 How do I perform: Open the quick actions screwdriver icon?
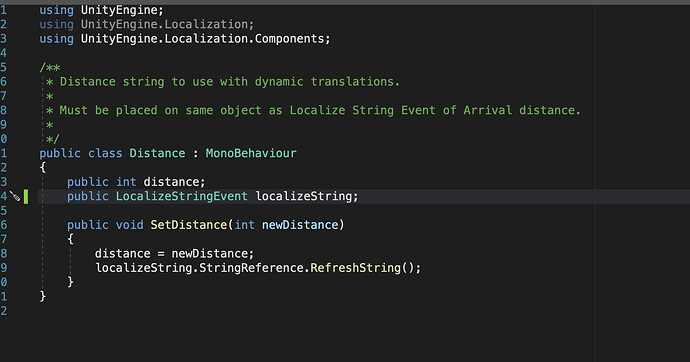point(15,196)
